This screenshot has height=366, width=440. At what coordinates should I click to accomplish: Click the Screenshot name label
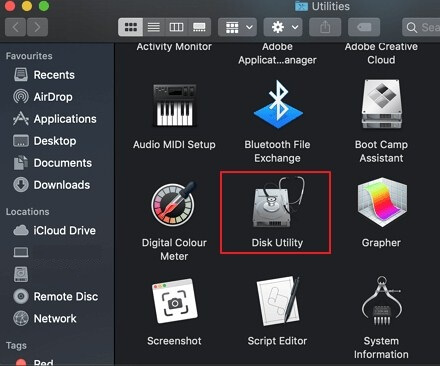tap(174, 341)
